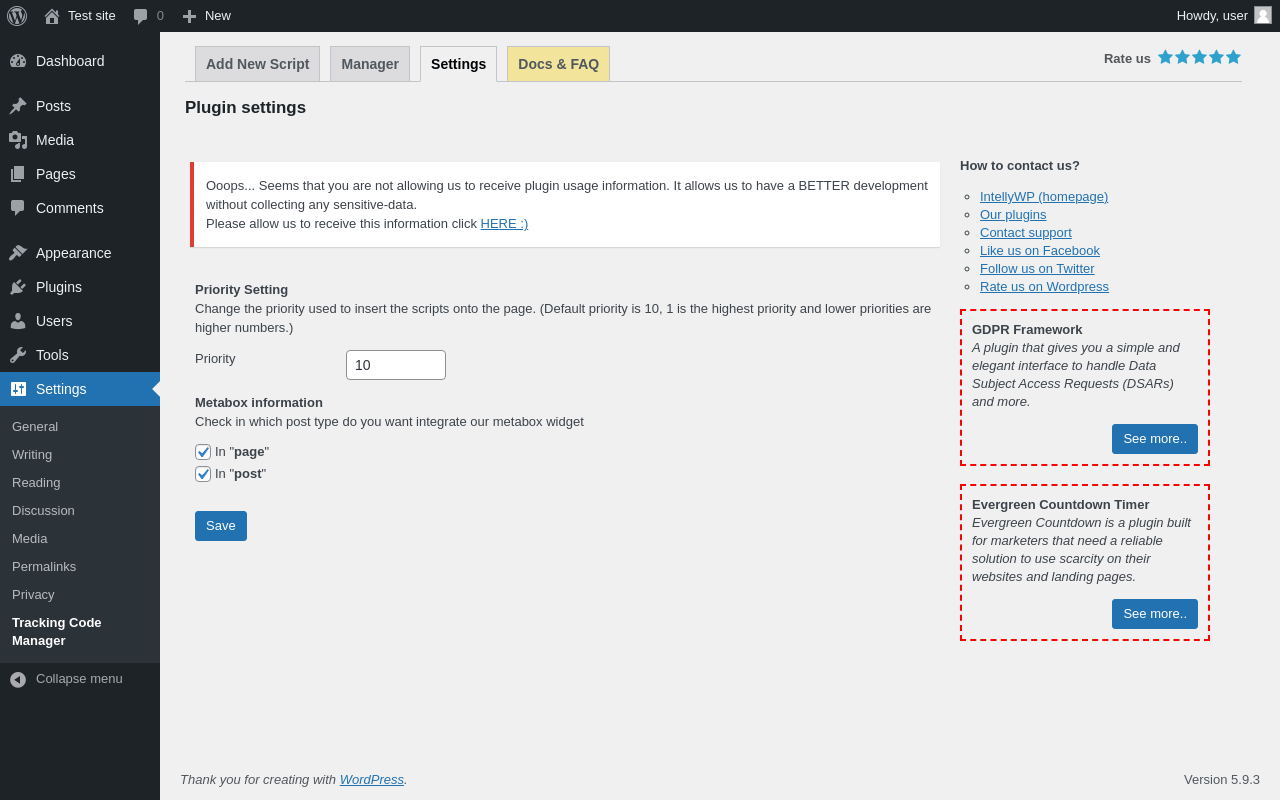
Task: Open the Dashboard icon in sidebar
Action: [x=18, y=61]
